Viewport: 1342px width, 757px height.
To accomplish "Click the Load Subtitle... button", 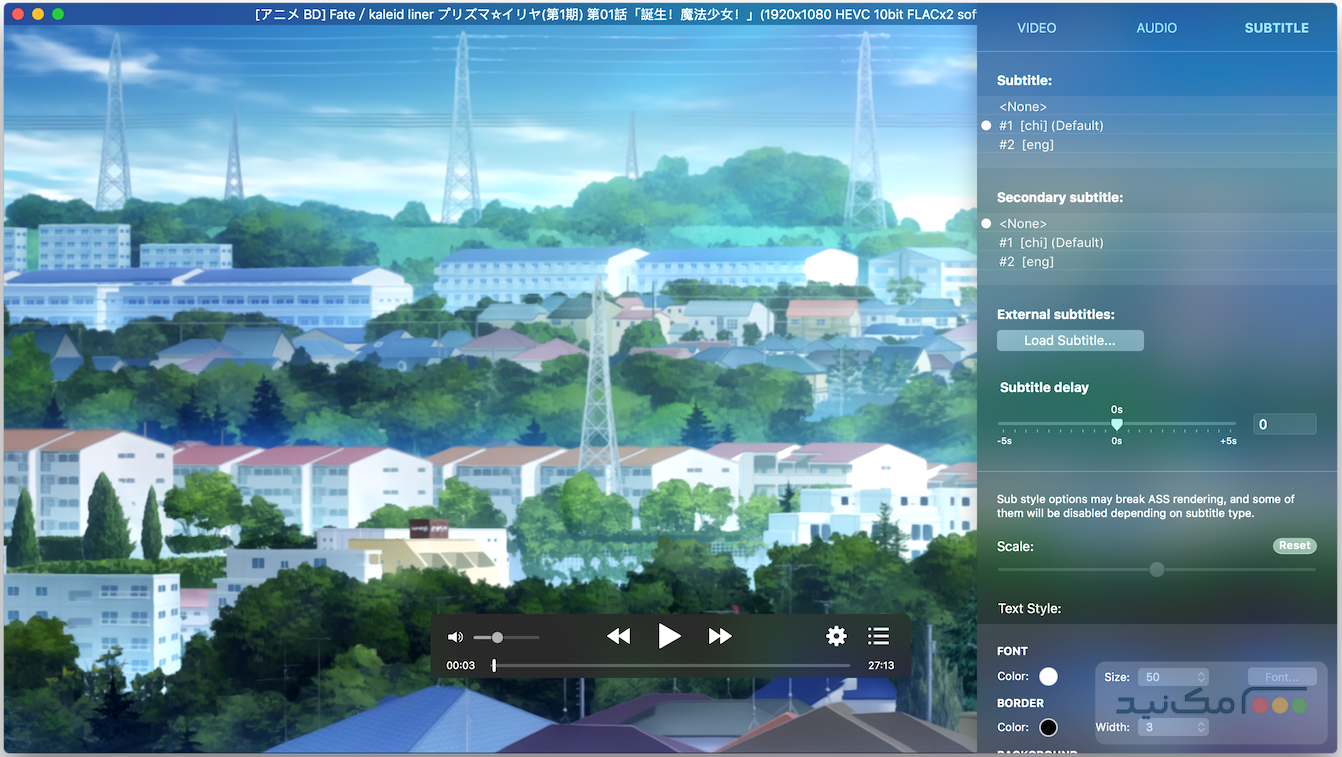I will [1070, 341].
